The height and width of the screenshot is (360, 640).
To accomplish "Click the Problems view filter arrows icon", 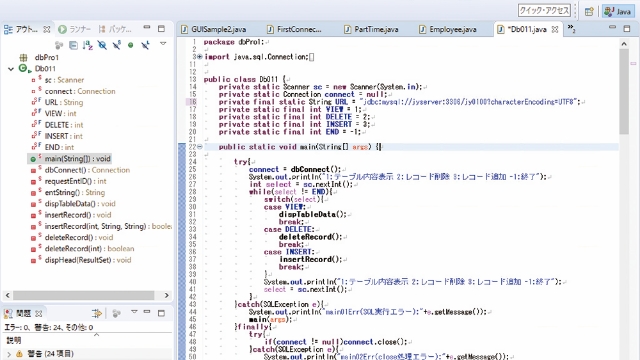I will pos(97,313).
